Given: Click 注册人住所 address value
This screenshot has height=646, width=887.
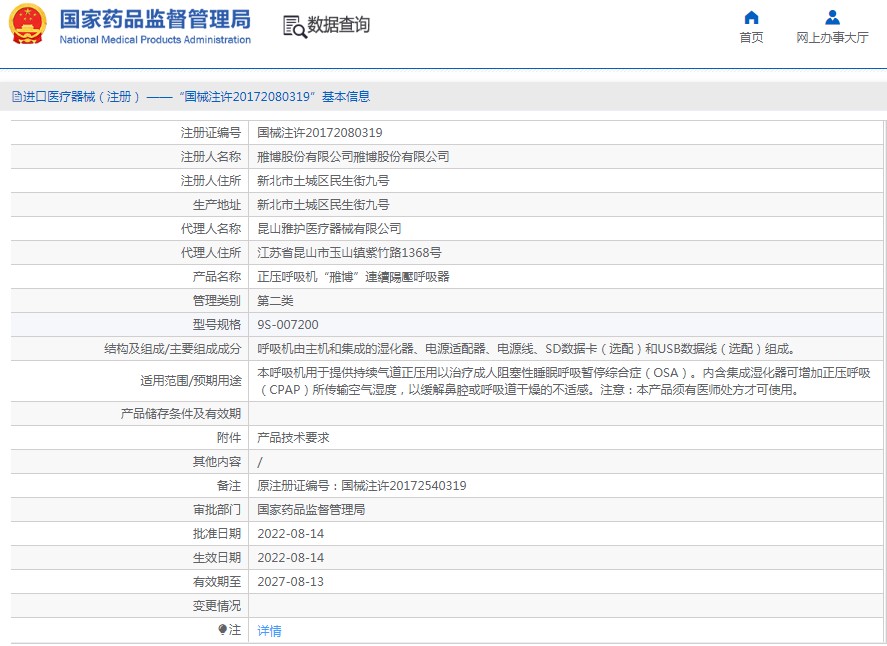Looking at the screenshot, I should click(x=323, y=181).
